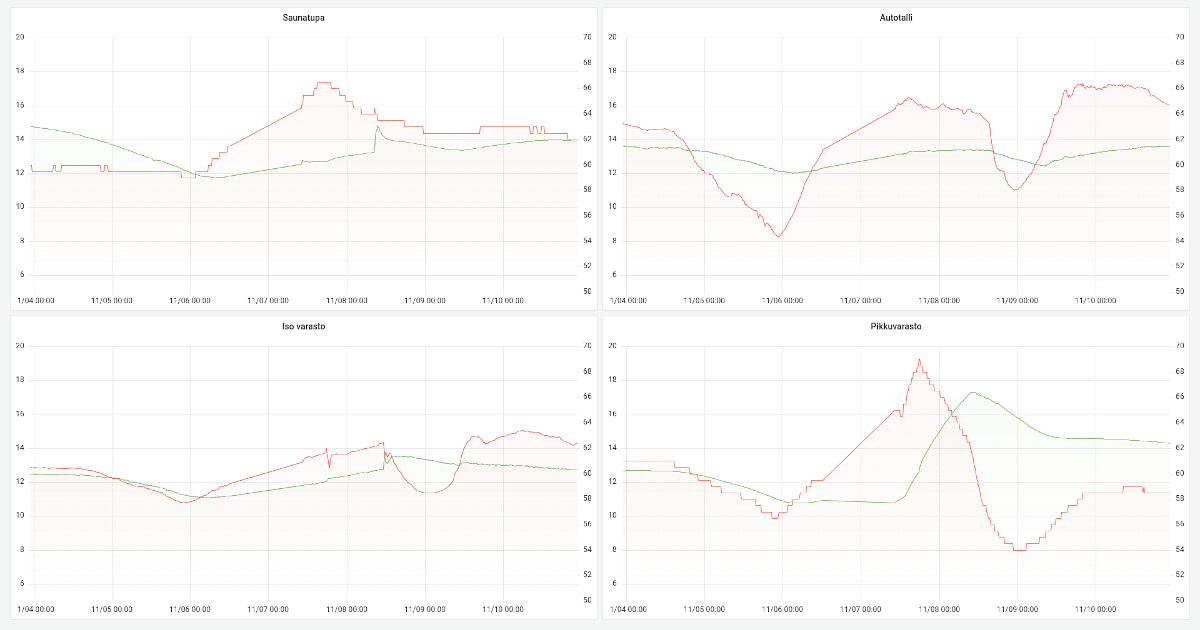
Task: Click 11/09 00:00 on the Pikkuvarasto time axis
Action: 1016,609
